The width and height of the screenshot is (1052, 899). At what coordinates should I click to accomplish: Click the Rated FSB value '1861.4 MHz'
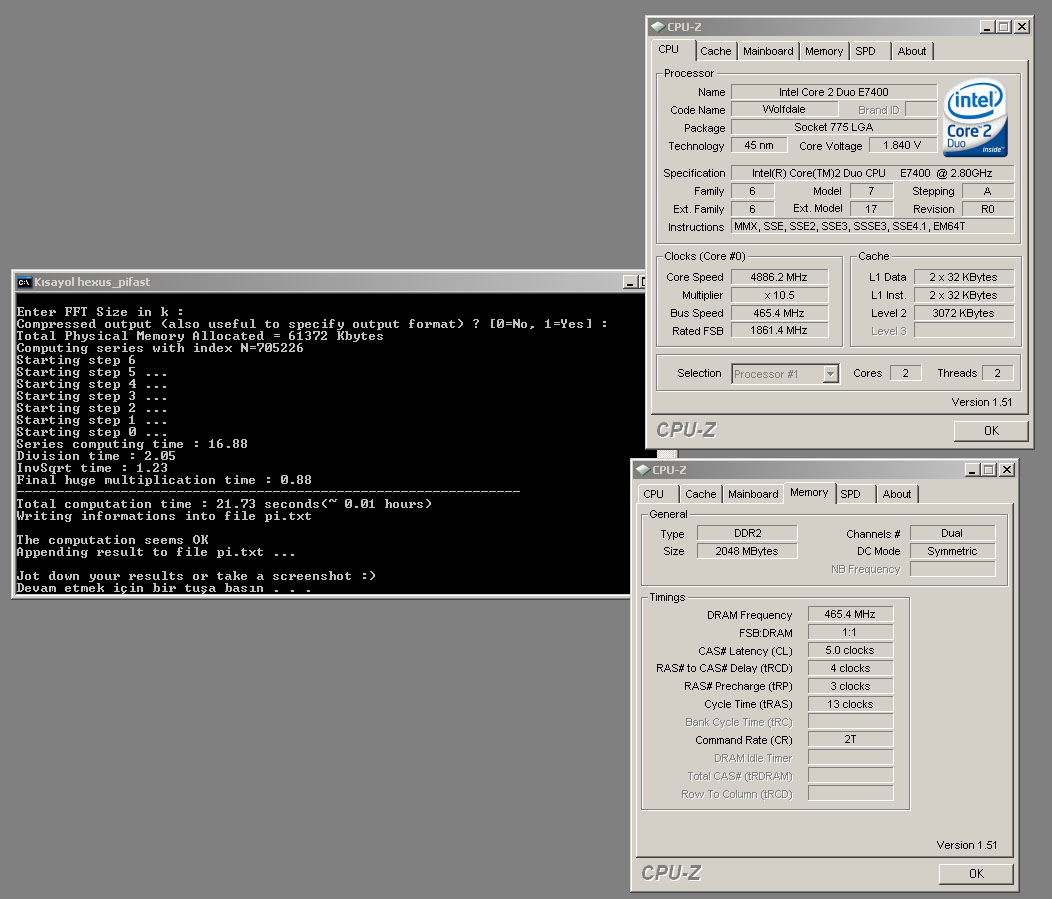(779, 330)
